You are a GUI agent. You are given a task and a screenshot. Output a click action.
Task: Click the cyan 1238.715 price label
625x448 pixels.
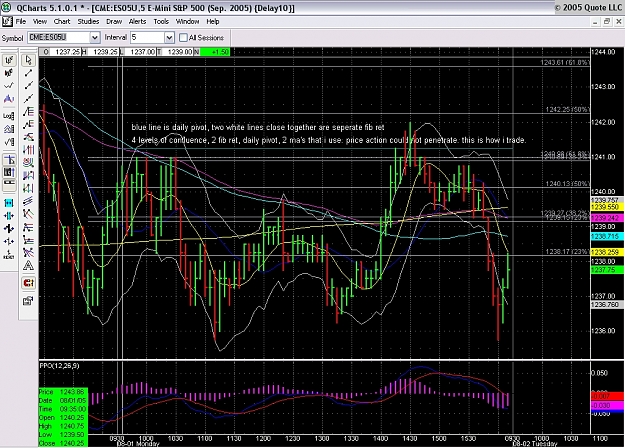(607, 237)
